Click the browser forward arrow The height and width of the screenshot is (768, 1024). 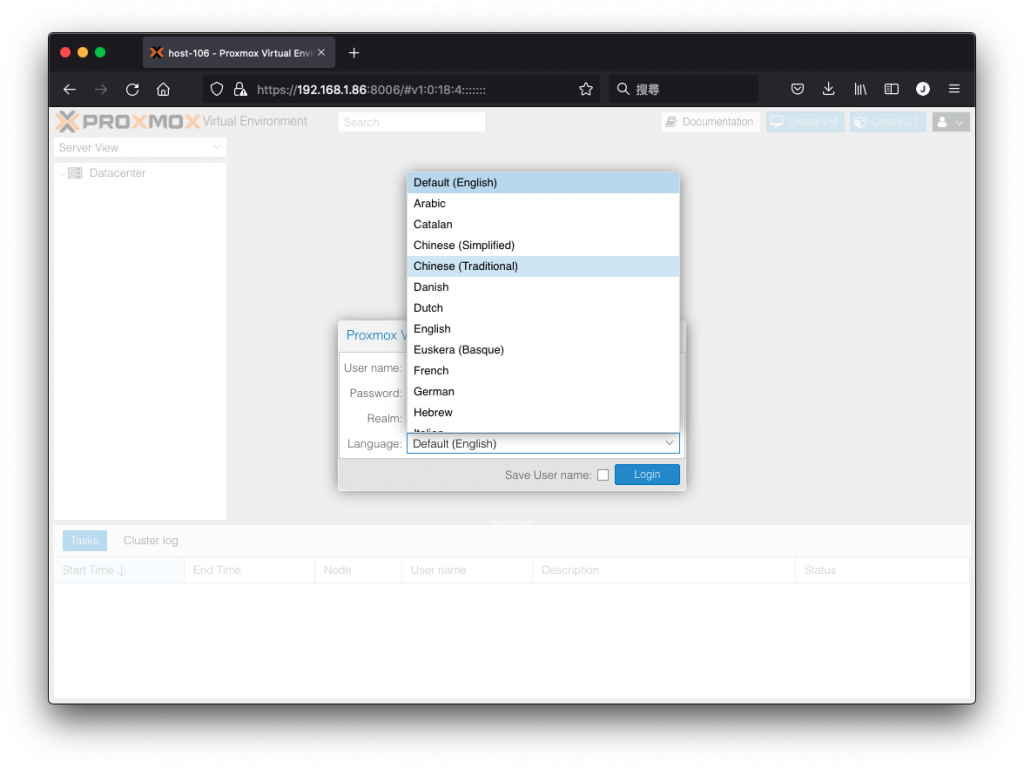[101, 89]
